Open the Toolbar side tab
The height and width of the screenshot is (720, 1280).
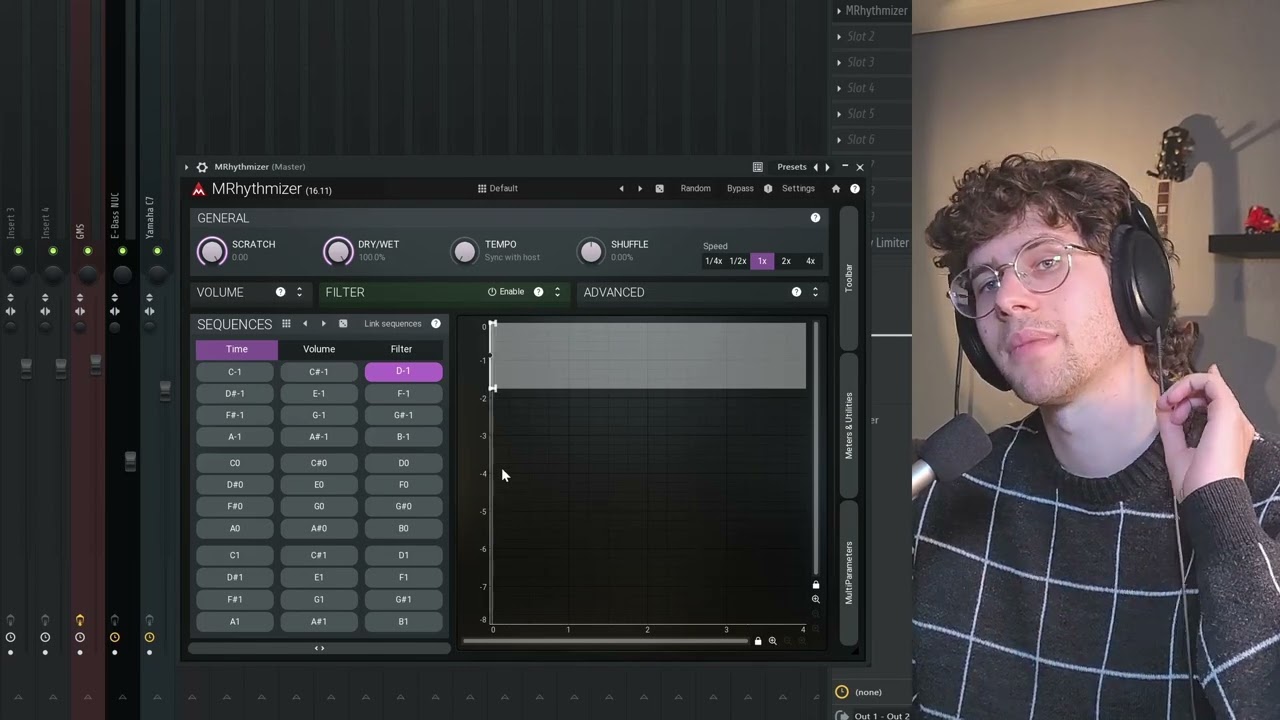pyautogui.click(x=849, y=278)
